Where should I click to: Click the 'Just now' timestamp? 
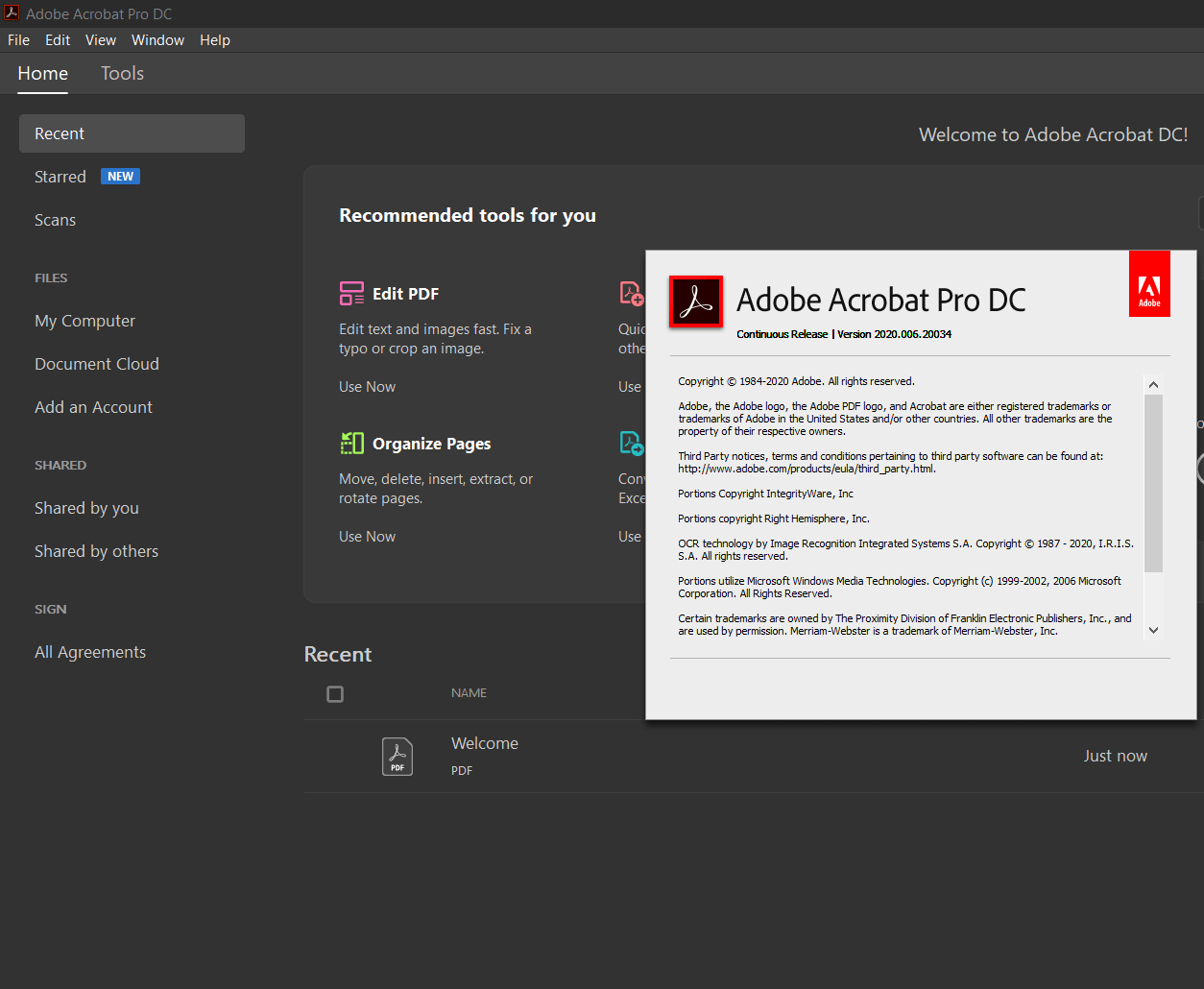coord(1115,756)
